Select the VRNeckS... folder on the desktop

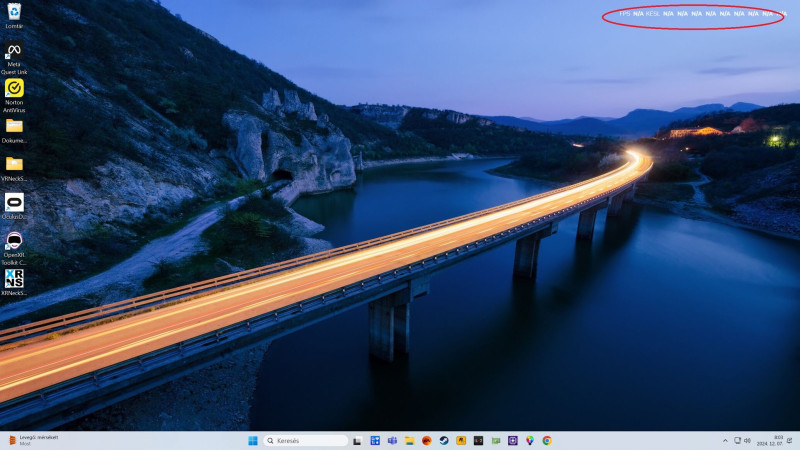[x=14, y=169]
